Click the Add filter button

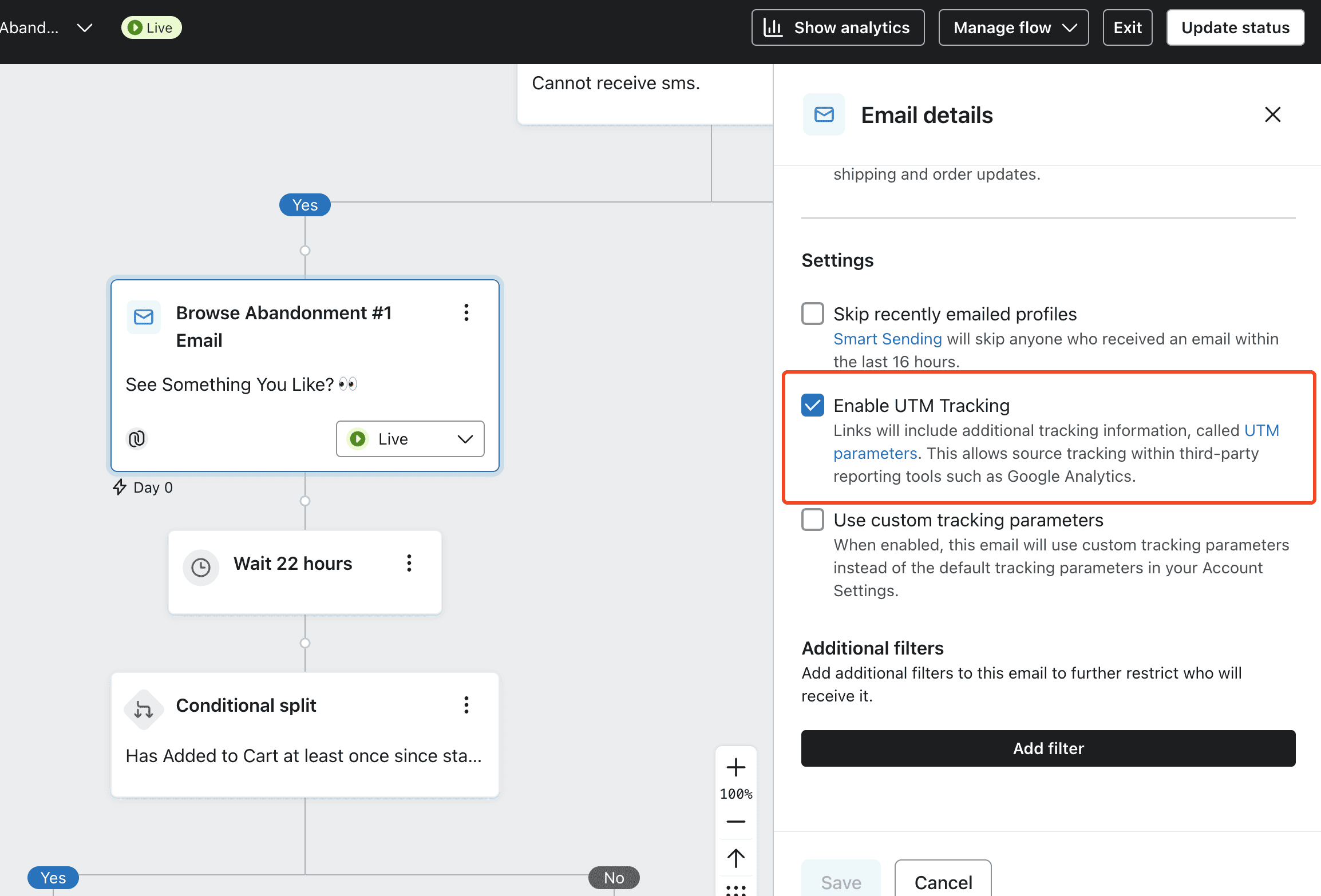click(x=1047, y=748)
